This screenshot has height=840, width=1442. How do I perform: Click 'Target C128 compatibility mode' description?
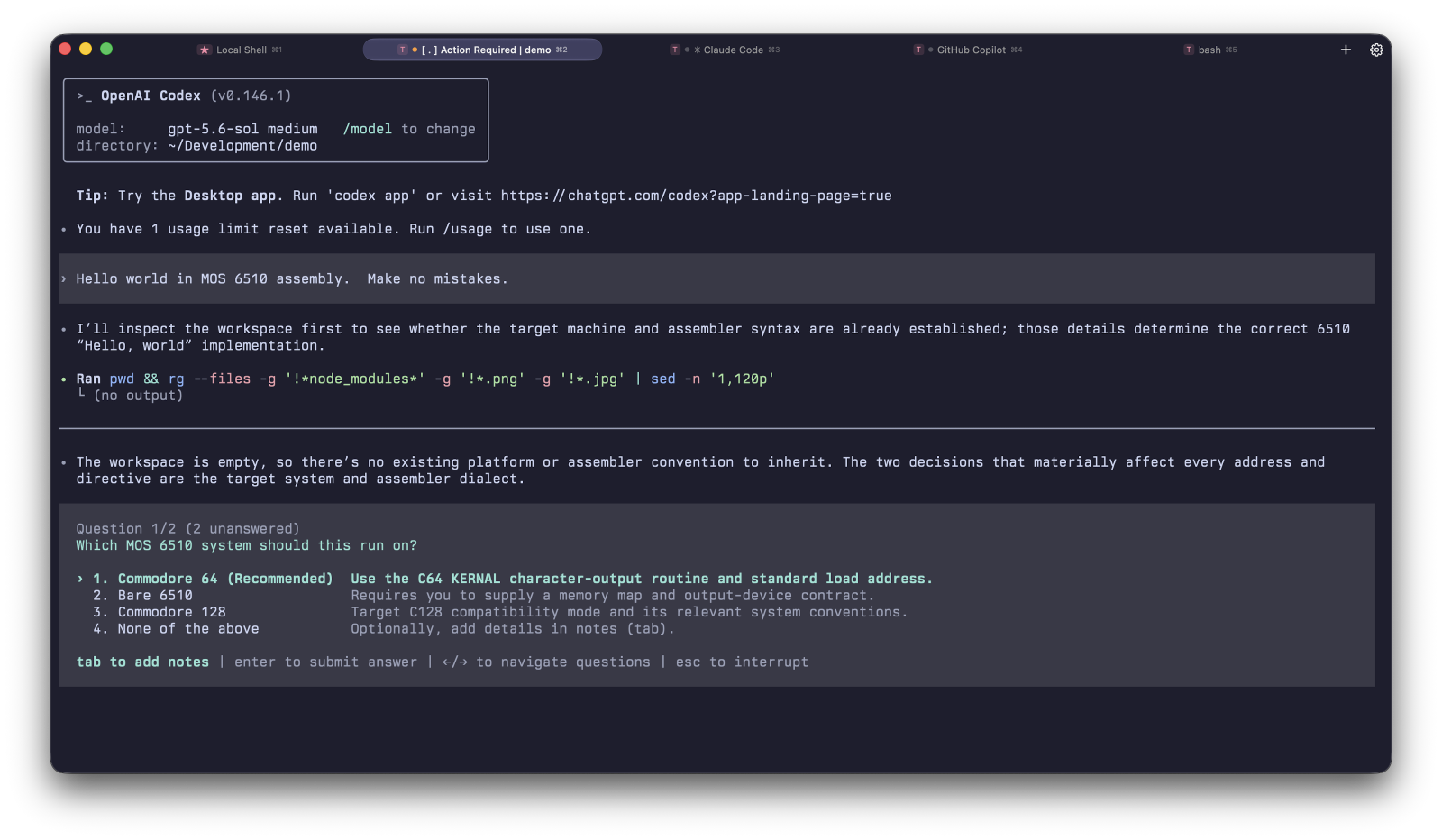pyautogui.click(x=629, y=612)
